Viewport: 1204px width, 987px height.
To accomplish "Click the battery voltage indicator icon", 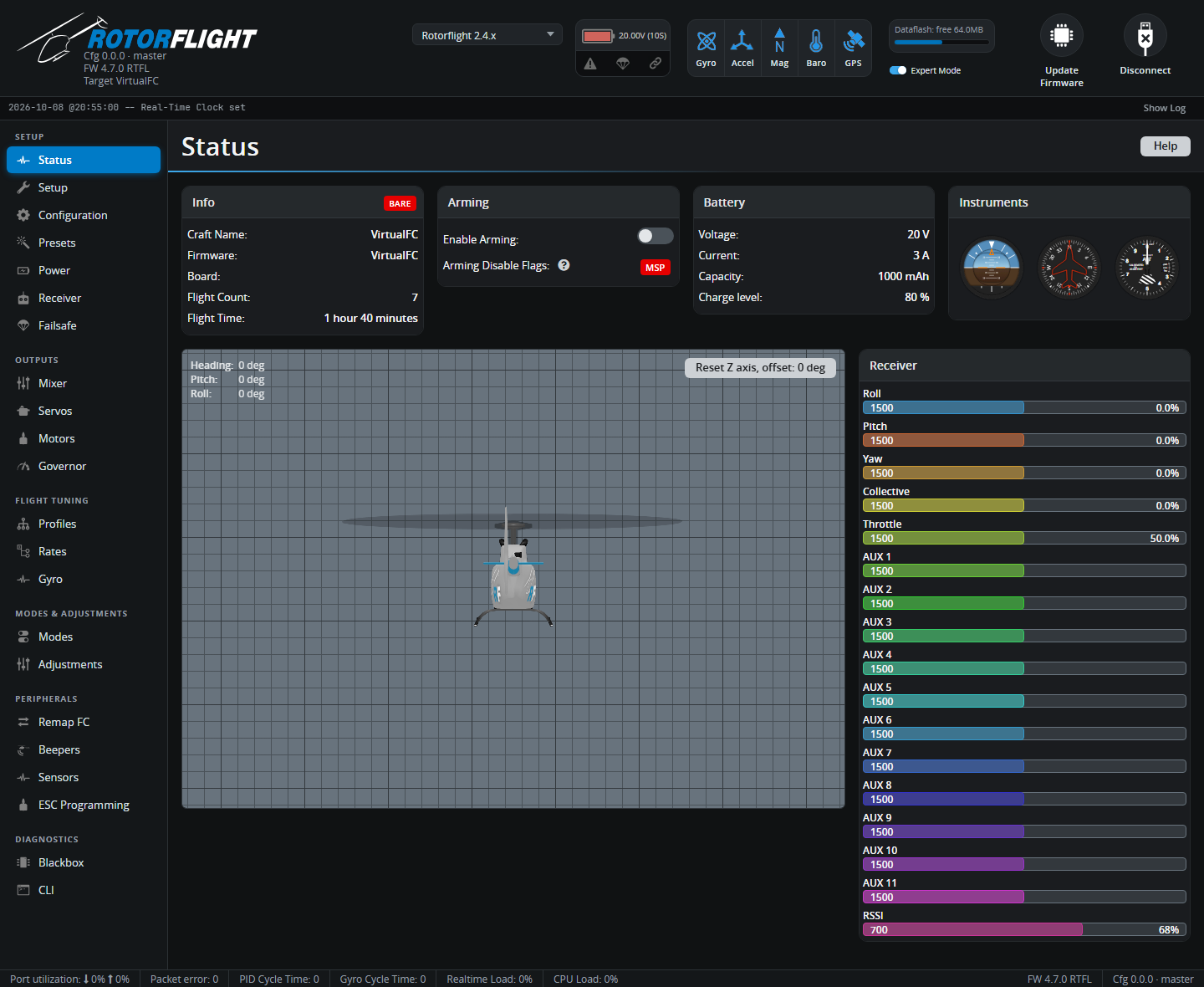I will [x=598, y=36].
